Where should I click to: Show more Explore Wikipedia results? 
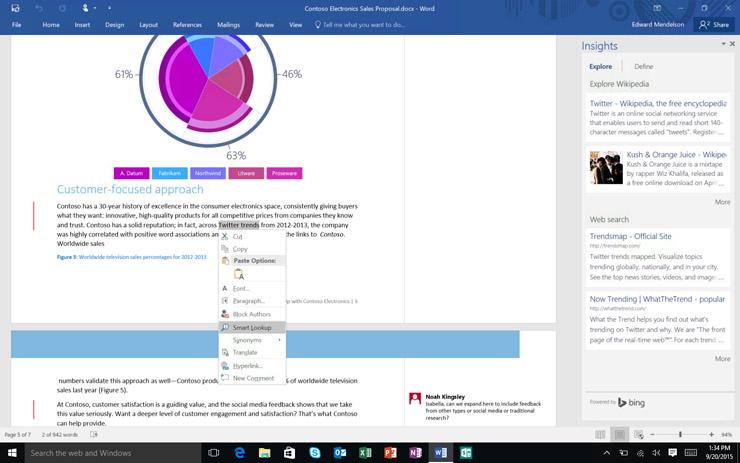pyautogui.click(x=722, y=202)
